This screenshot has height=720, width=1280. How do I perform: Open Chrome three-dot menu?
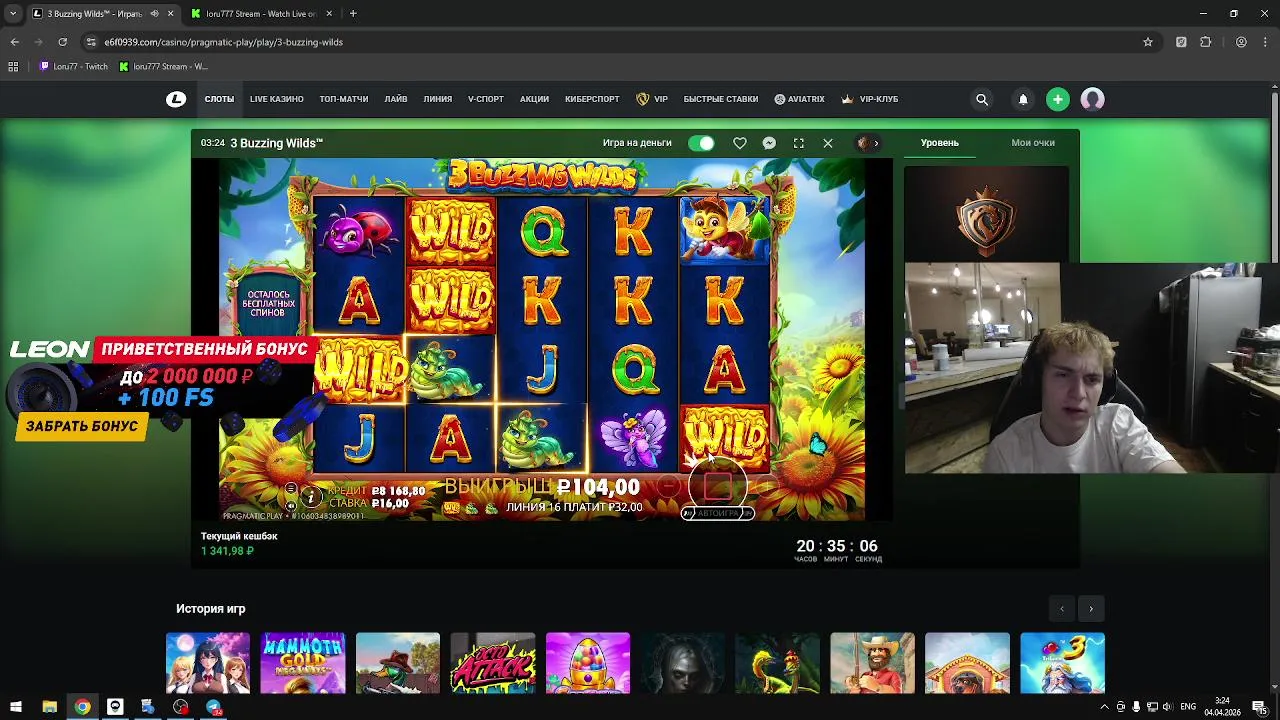[x=1265, y=42]
